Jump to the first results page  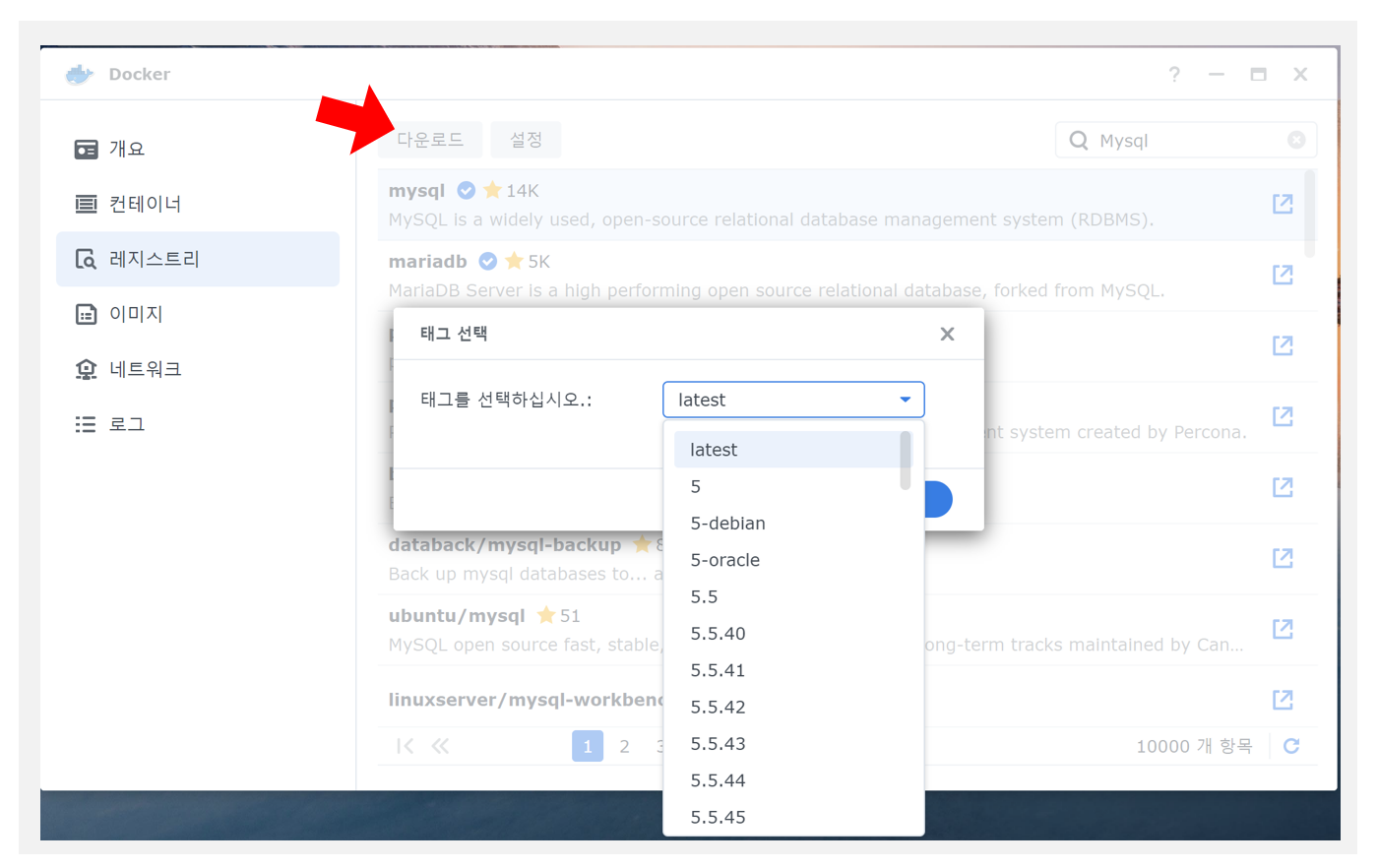(x=405, y=746)
